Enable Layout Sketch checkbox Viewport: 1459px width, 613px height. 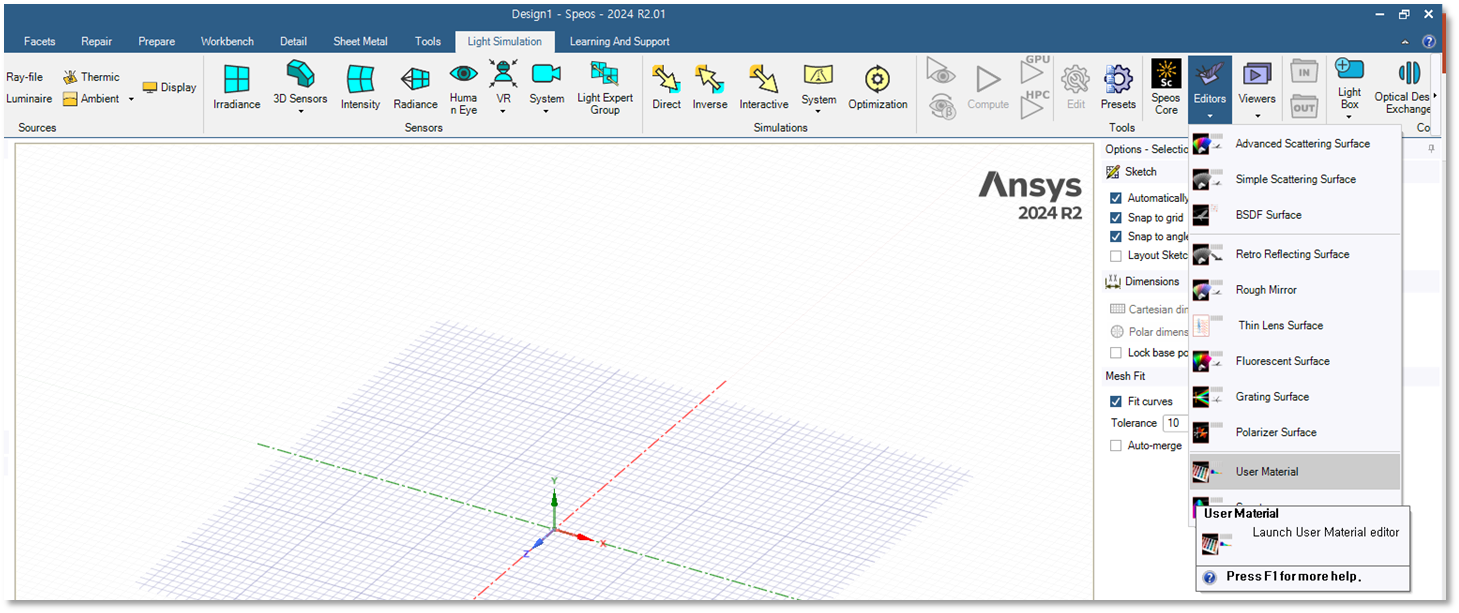pyautogui.click(x=1116, y=255)
